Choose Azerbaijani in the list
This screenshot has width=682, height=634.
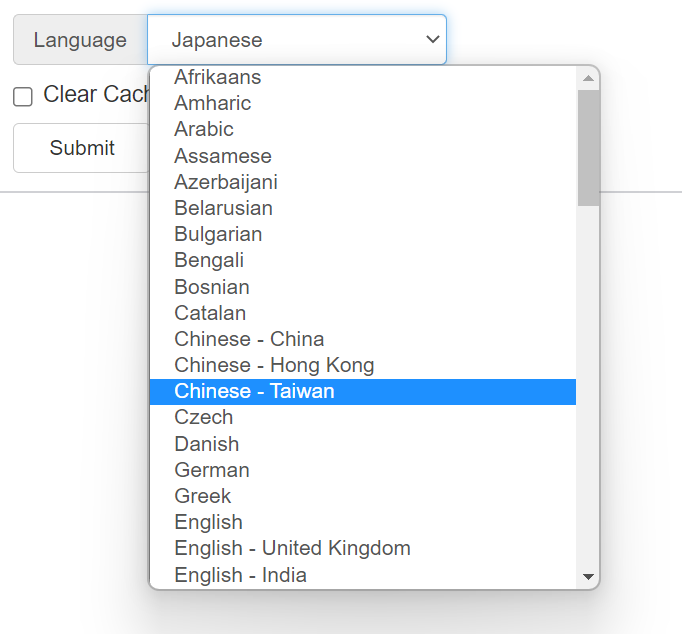pyautogui.click(x=363, y=182)
